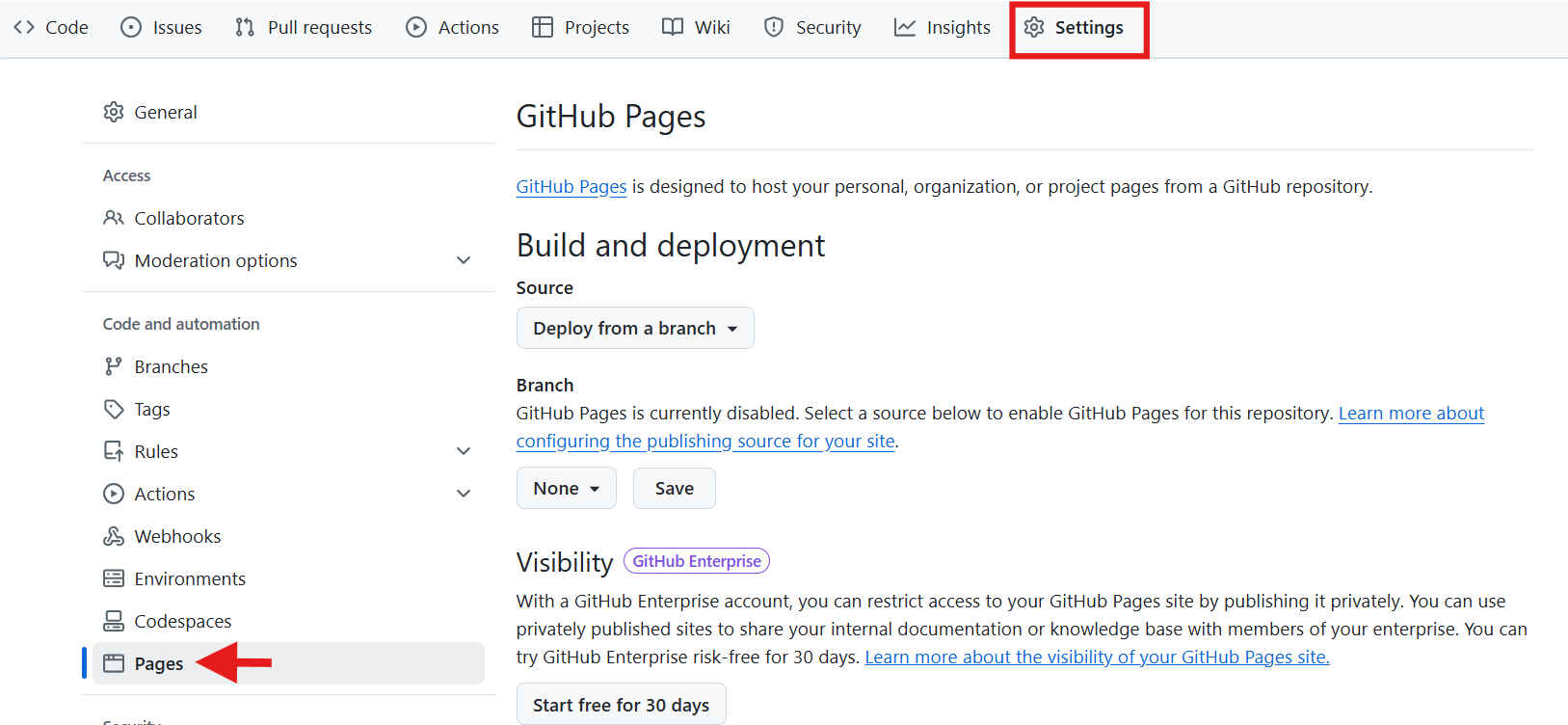Image resolution: width=1568 pixels, height=725 pixels.
Task: Open the None branch selector dropdown
Action: tap(567, 488)
